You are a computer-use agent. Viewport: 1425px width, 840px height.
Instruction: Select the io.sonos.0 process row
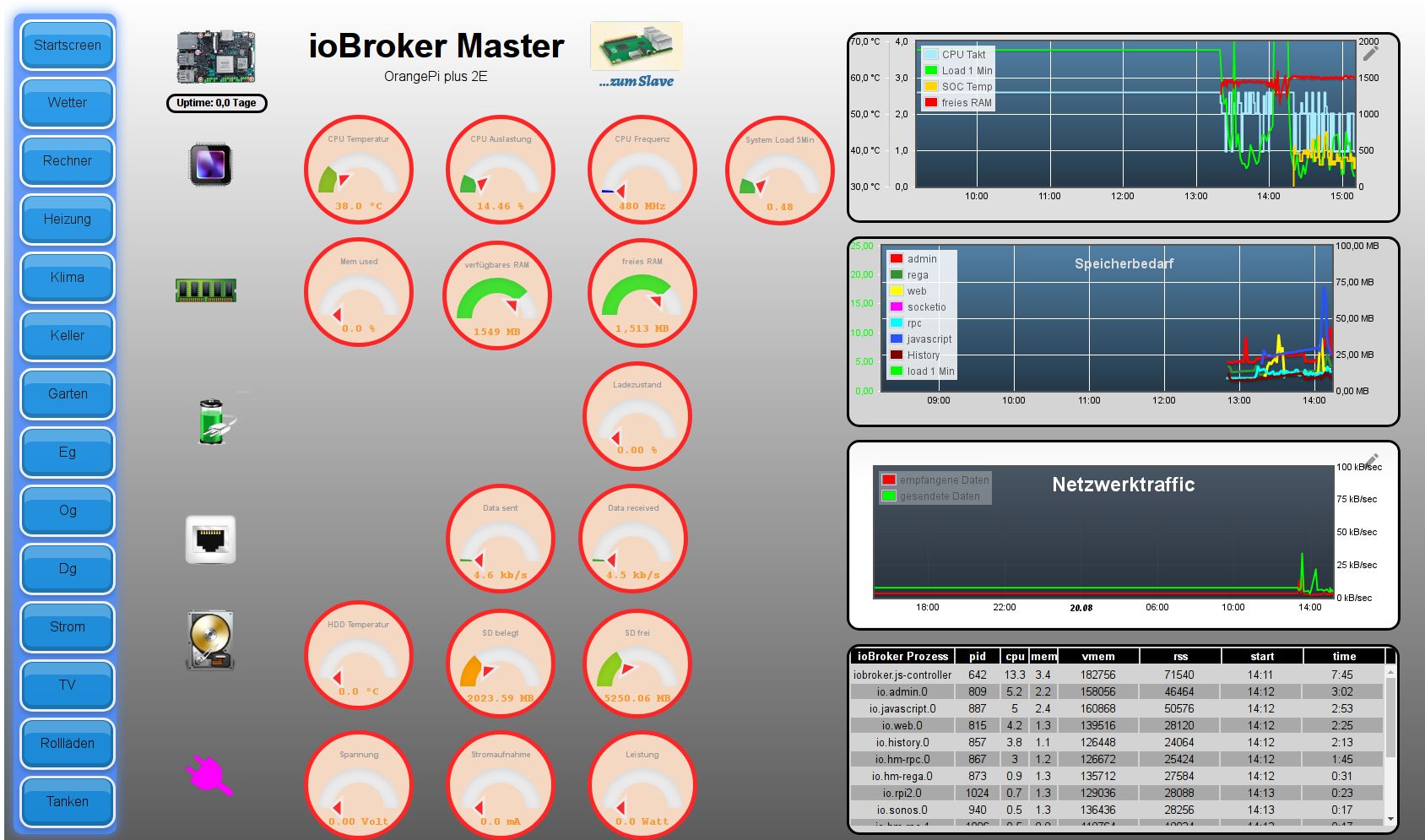click(1118, 810)
